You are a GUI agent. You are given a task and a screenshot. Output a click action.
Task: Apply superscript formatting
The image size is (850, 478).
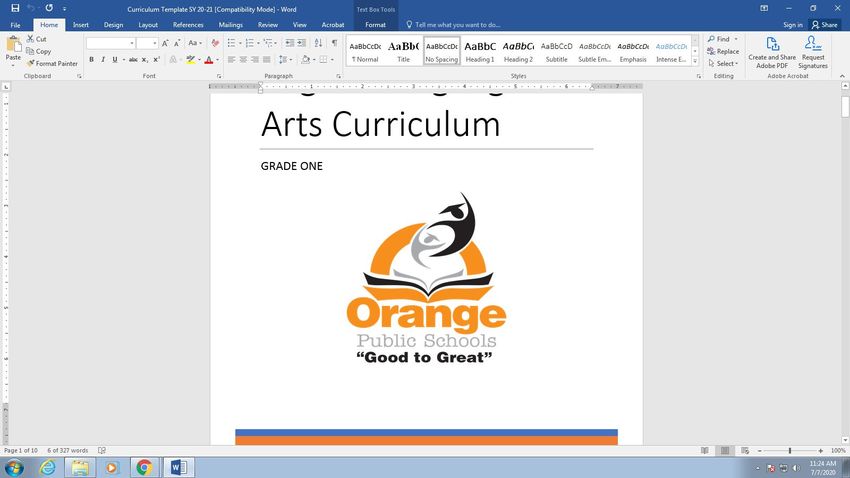pos(156,60)
